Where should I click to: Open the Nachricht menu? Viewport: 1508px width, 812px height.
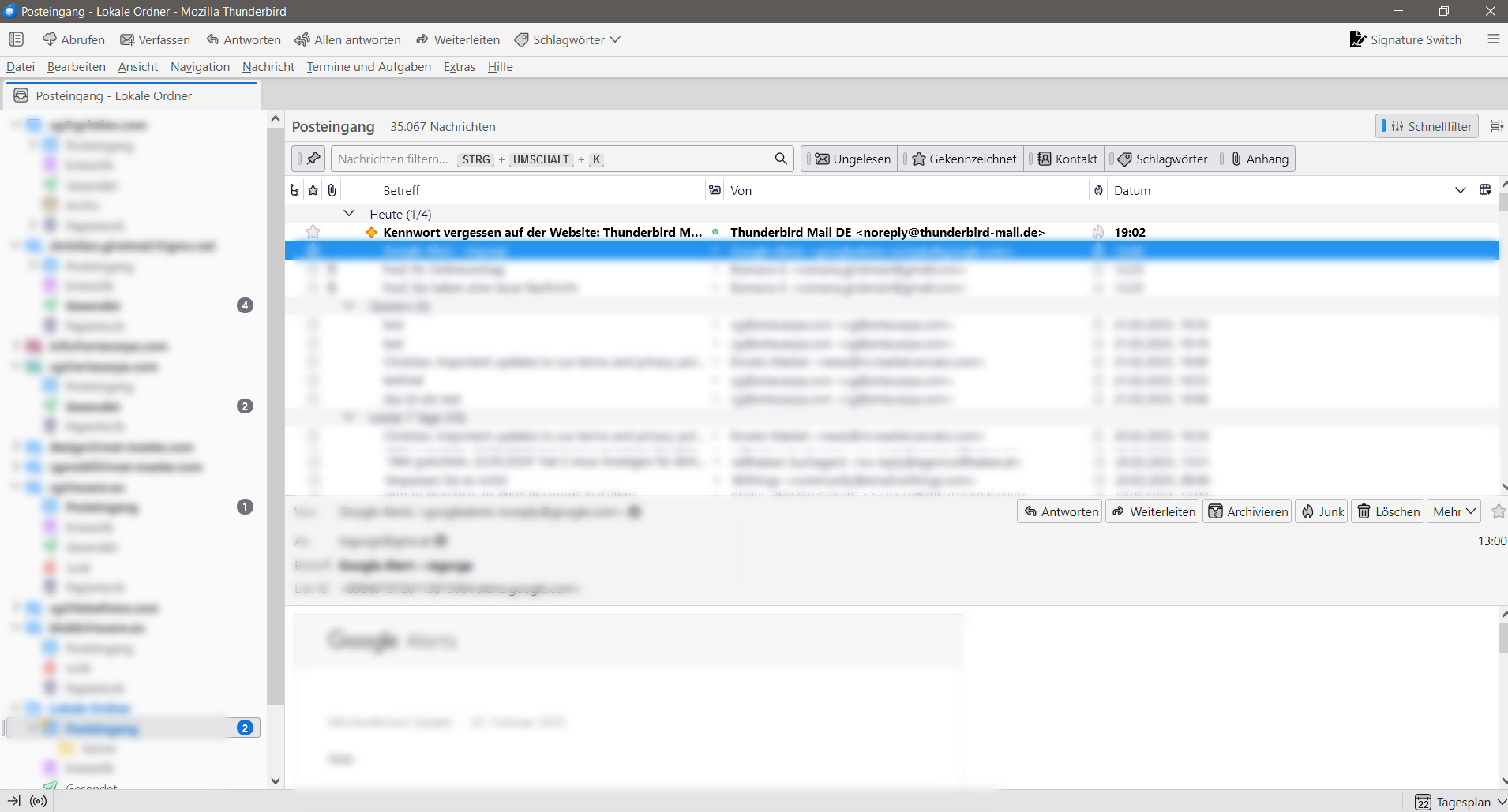[x=268, y=67]
